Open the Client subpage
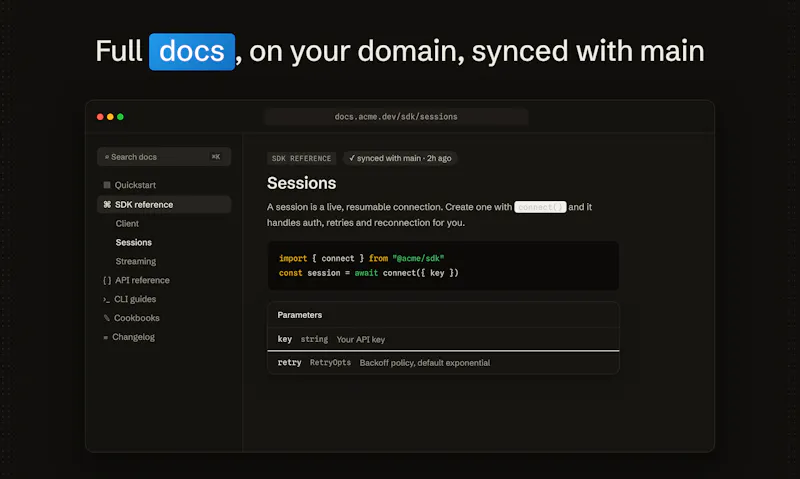Image resolution: width=800 pixels, height=479 pixels. [x=127, y=223]
